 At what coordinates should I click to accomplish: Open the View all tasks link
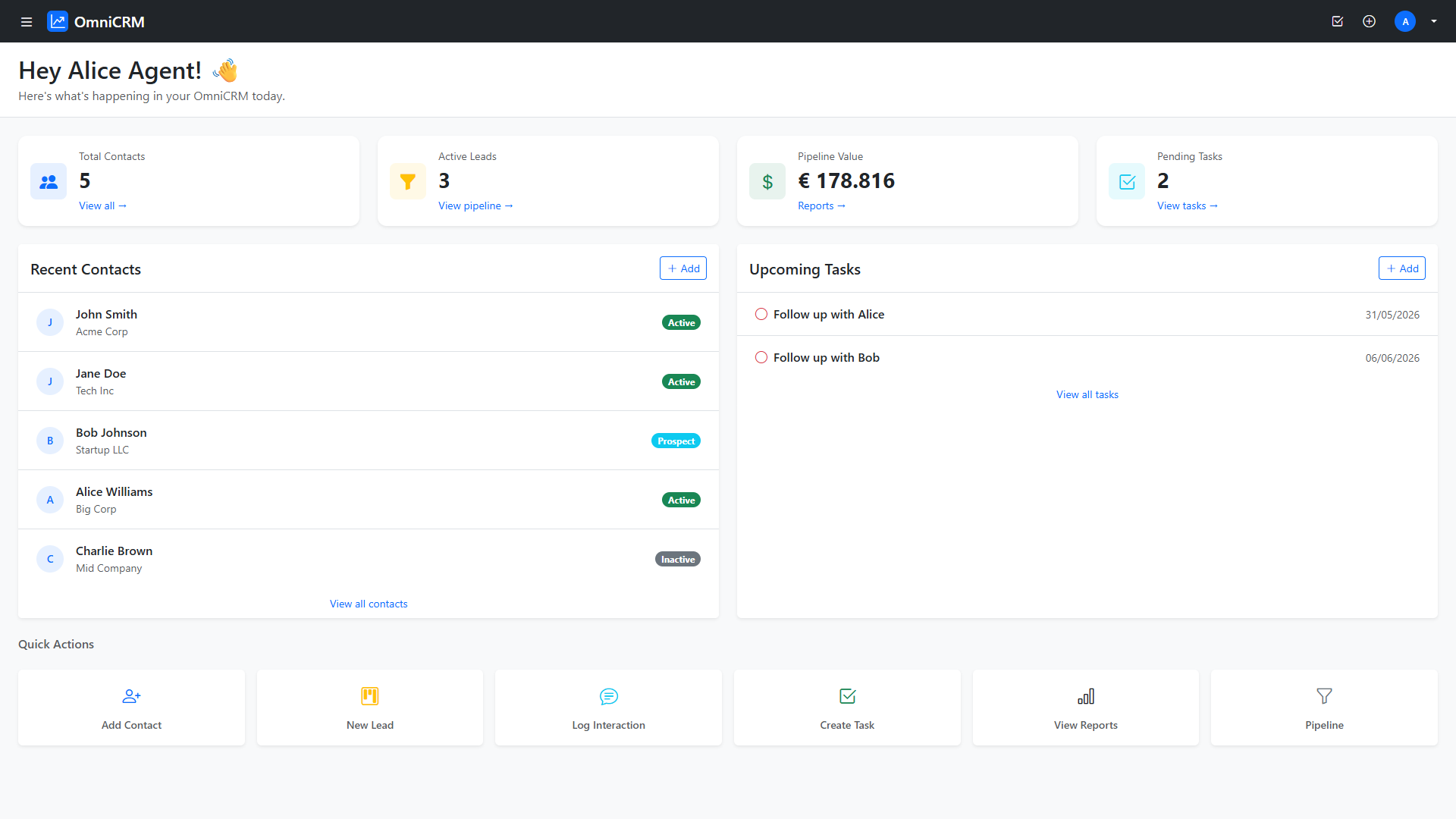[1087, 394]
